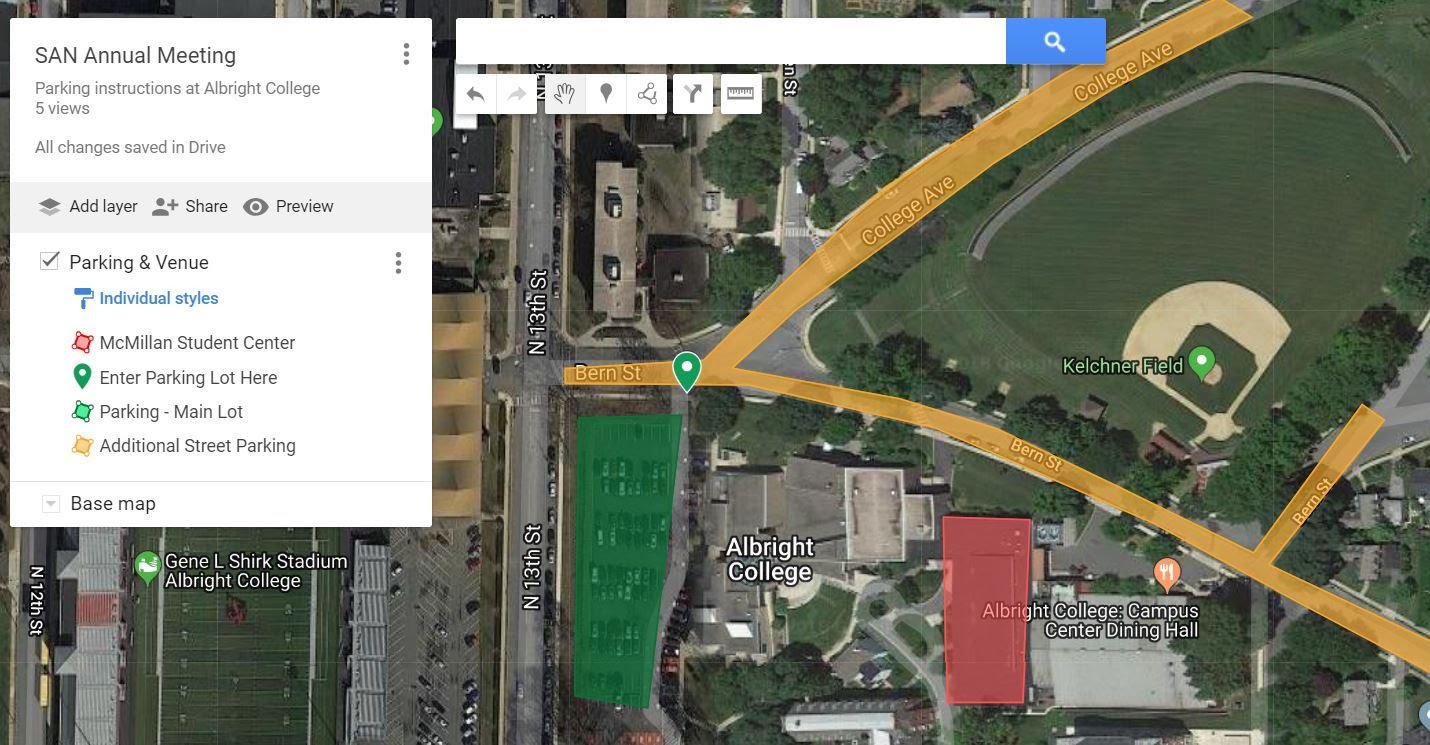The width and height of the screenshot is (1430, 745).
Task: Click the red polygon icon beside McMillan Student Center
Action: [x=83, y=343]
